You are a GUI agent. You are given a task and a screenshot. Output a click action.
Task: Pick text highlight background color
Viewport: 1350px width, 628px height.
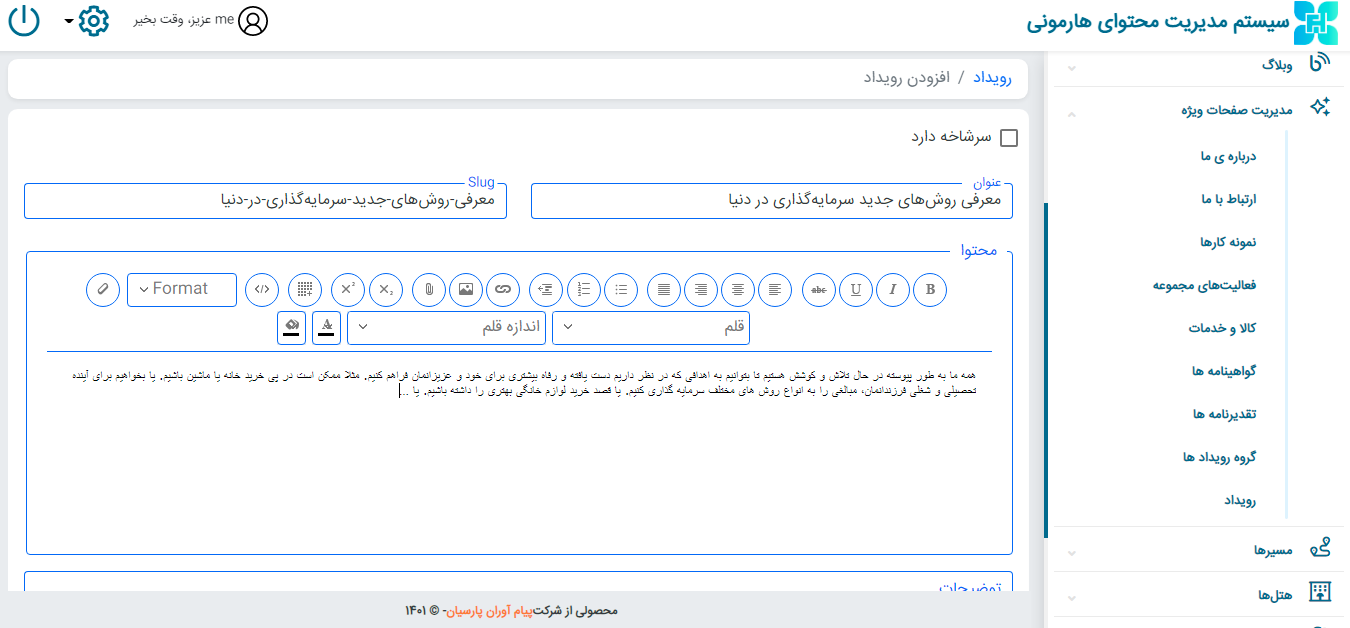[291, 327]
